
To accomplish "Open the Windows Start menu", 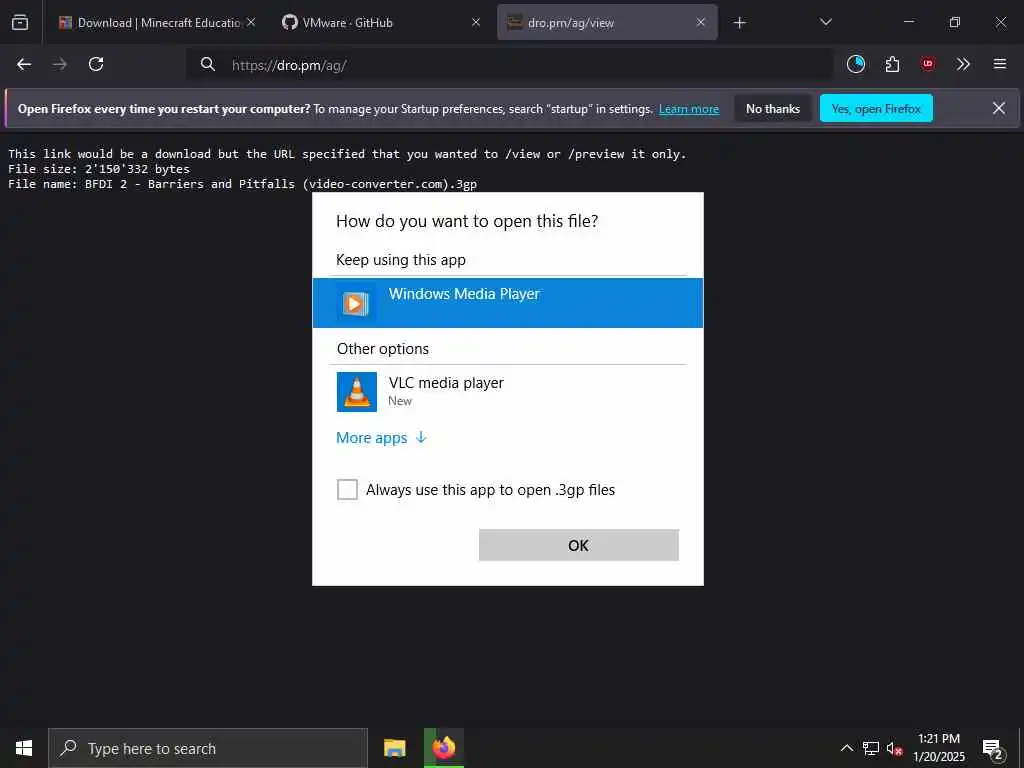I will [24, 748].
